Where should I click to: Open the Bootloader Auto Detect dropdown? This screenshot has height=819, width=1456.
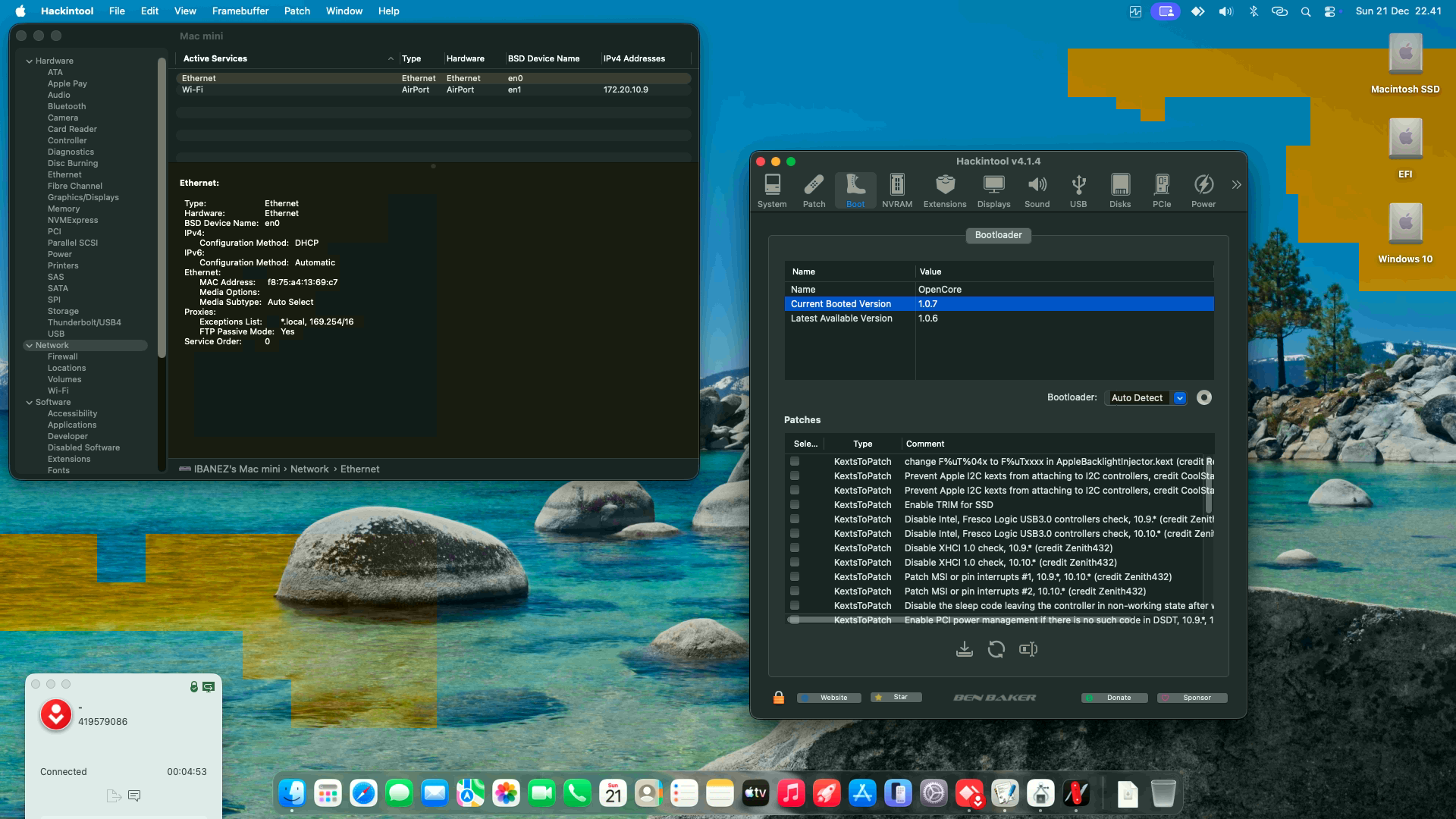(x=1147, y=397)
